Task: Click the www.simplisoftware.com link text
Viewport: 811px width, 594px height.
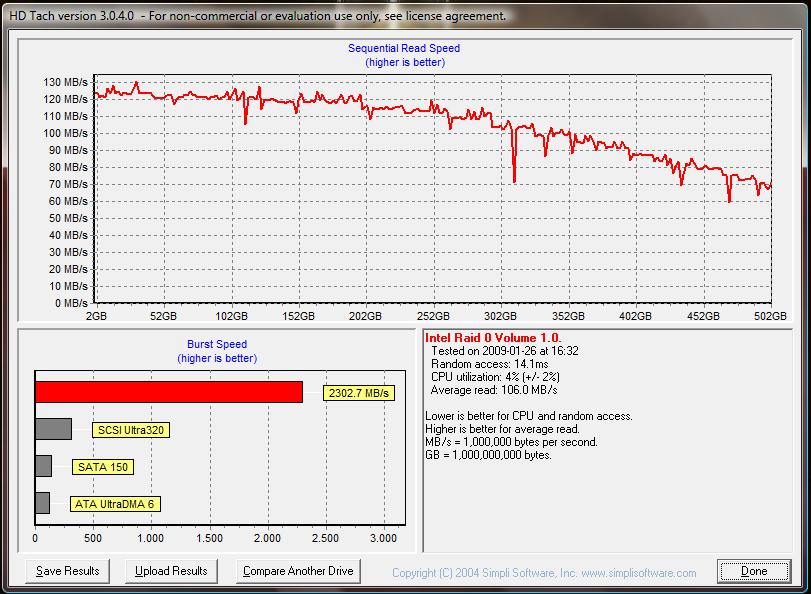Action: (x=639, y=573)
